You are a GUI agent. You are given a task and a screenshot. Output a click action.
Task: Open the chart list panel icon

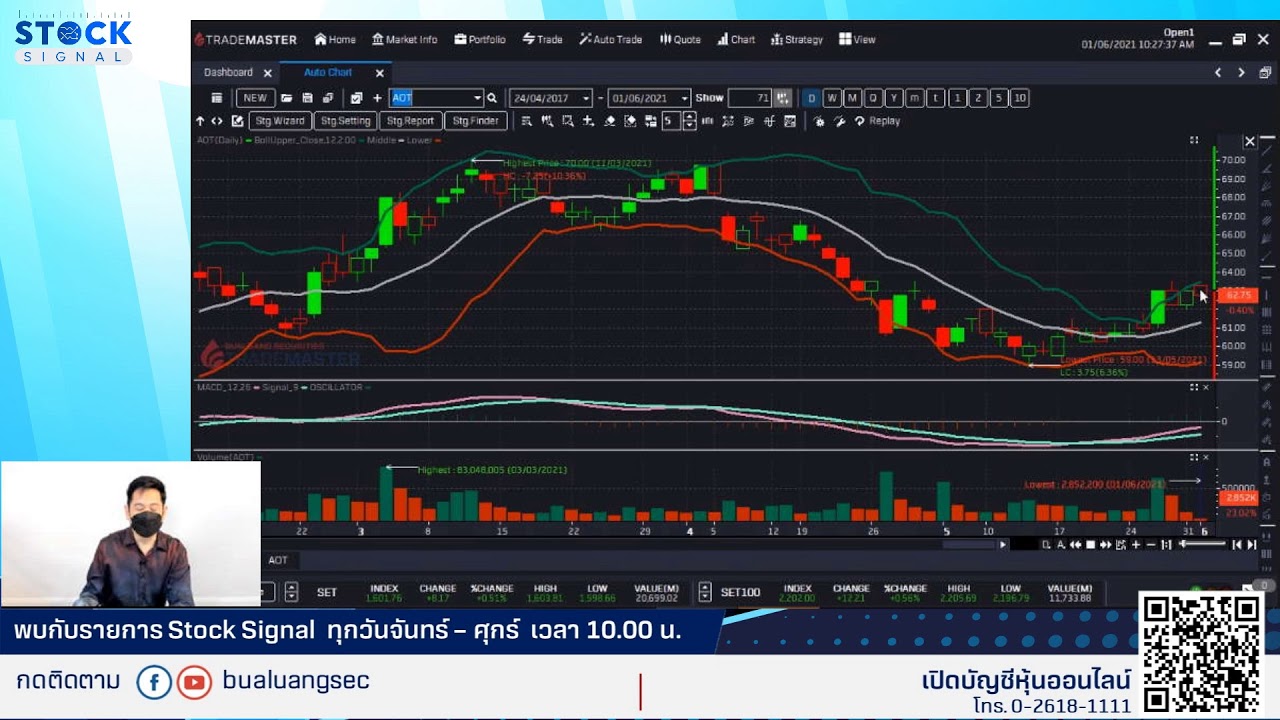tap(216, 97)
